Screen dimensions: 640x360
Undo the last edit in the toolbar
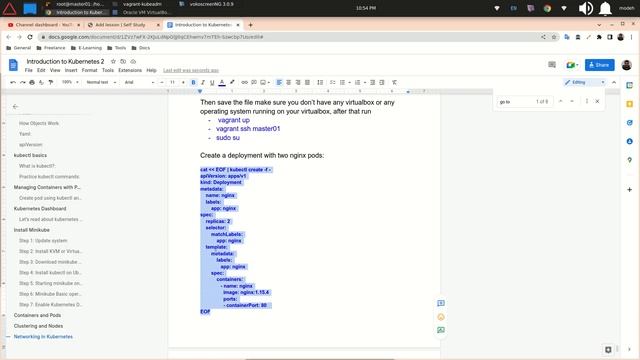13,82
